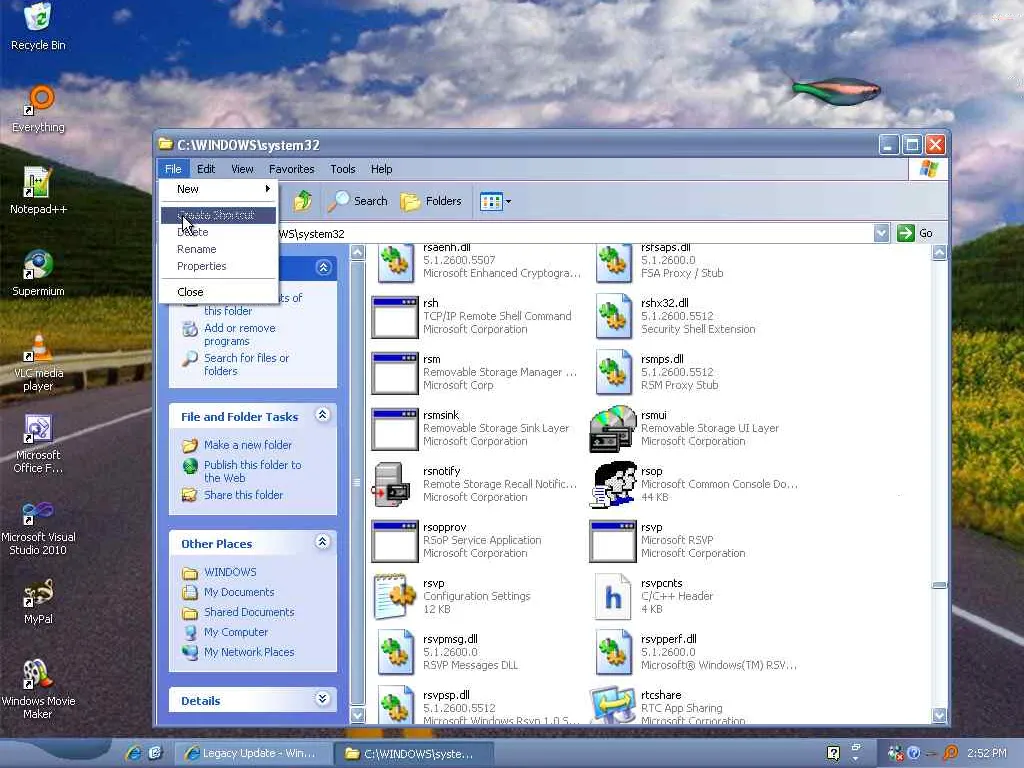Open My Documents in Other Places

[x=239, y=592]
